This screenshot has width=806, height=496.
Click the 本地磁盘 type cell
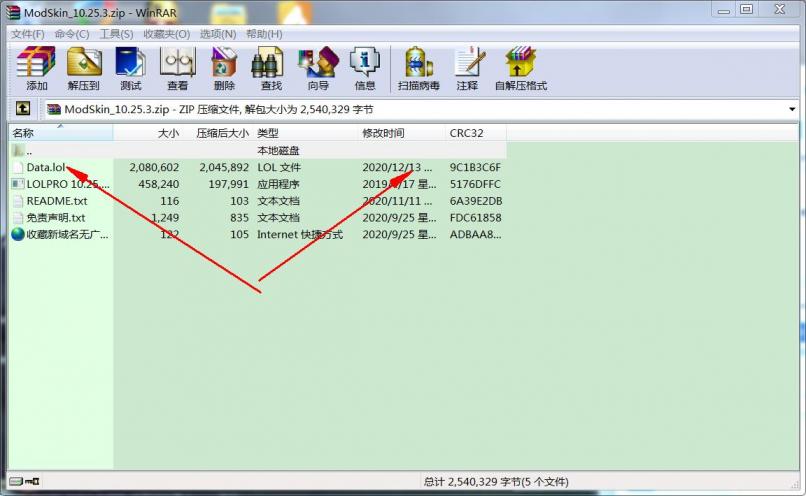(x=278, y=151)
